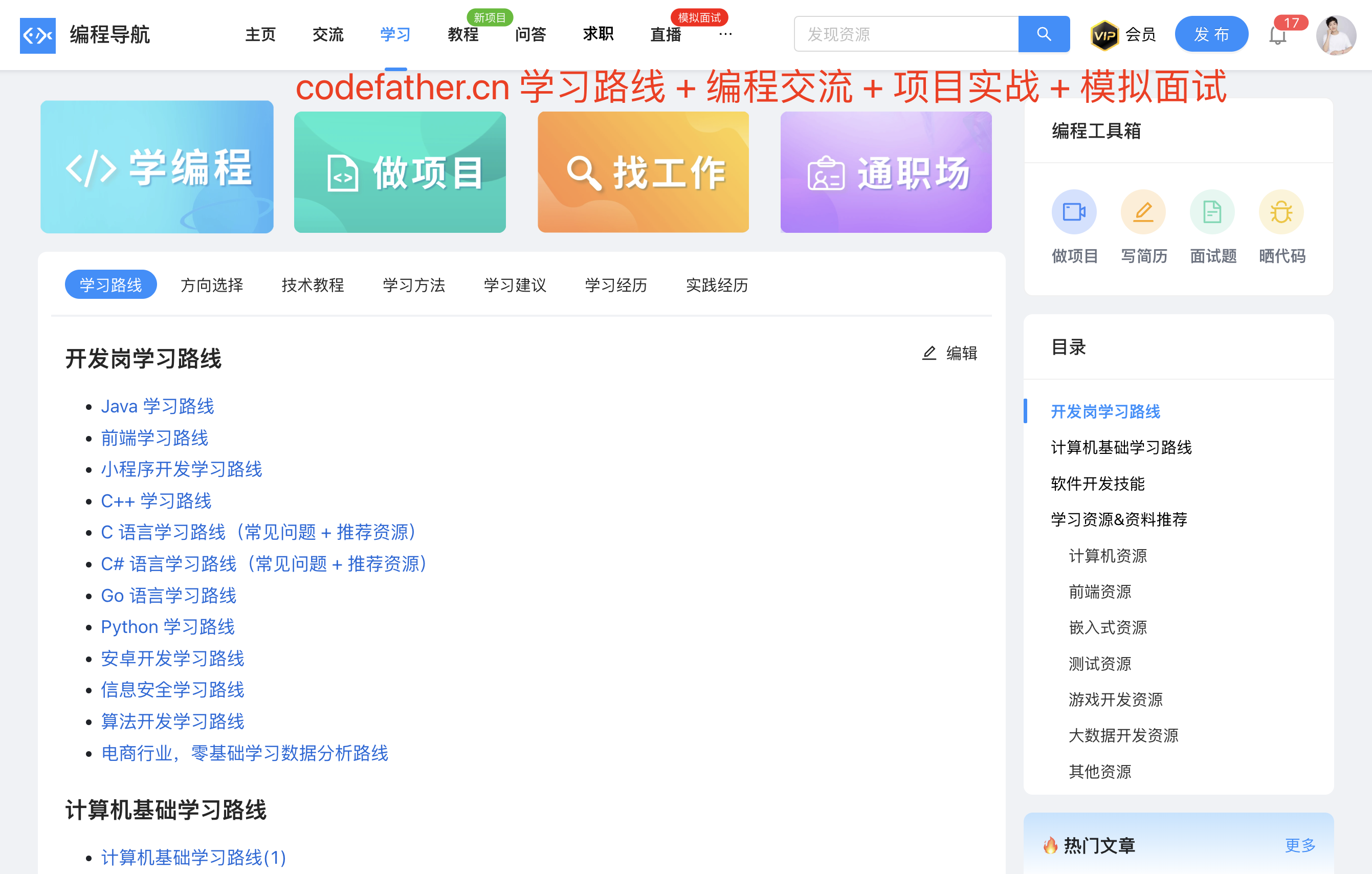Jump to 前端资源 in 目录
Viewport: 1372px width, 874px height.
pyautogui.click(x=1100, y=592)
